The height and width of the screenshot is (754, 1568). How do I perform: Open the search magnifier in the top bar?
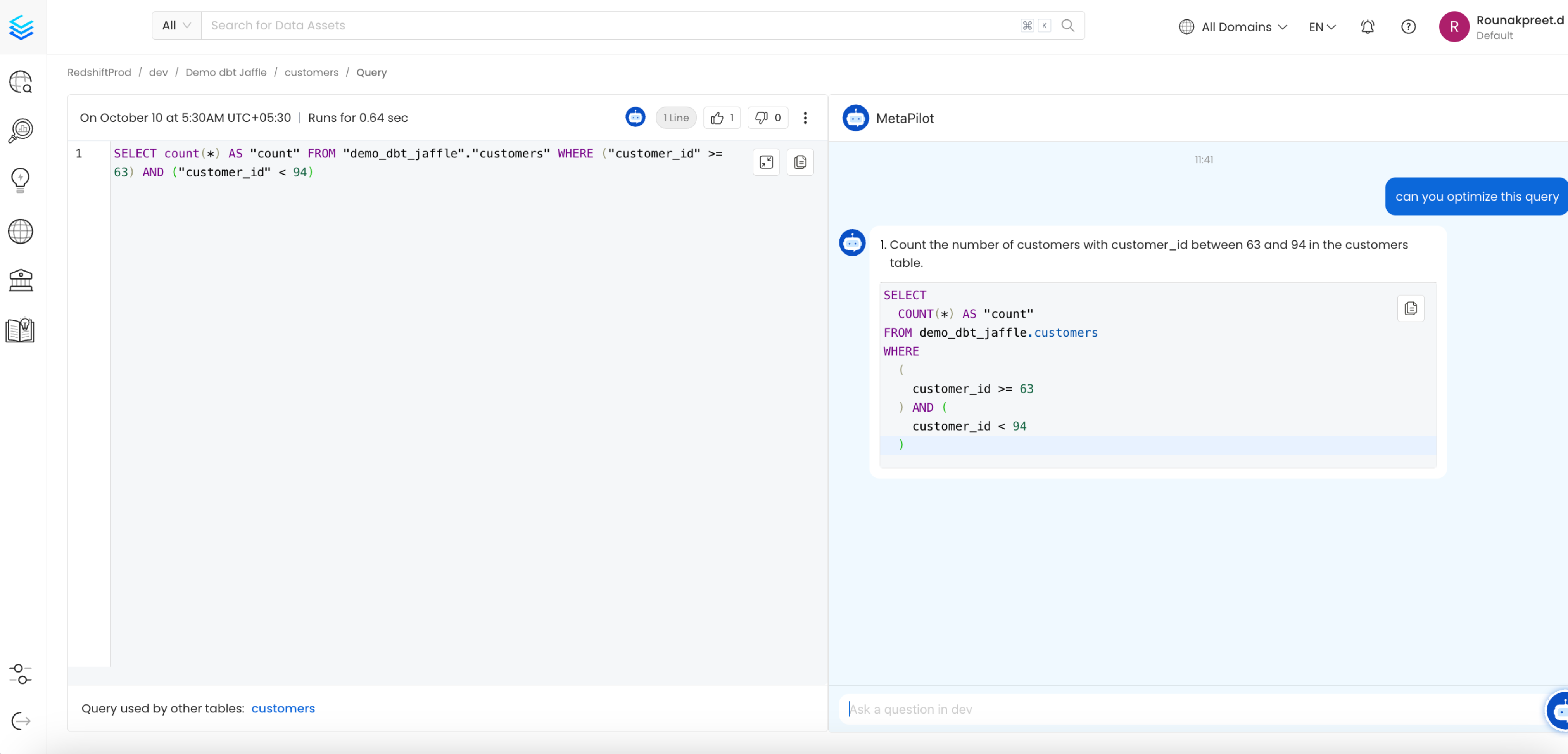point(1068,26)
